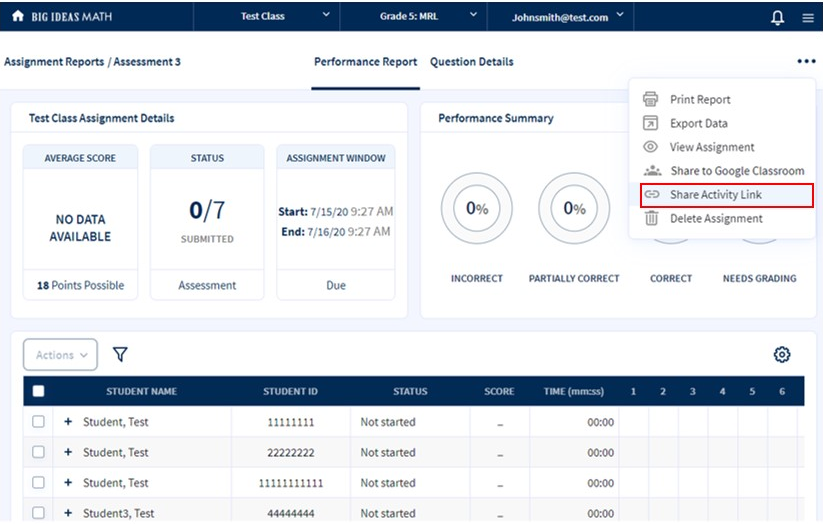This screenshot has height=524, width=823.
Task: Expand row of student ID 22222222
Action: click(x=68, y=452)
